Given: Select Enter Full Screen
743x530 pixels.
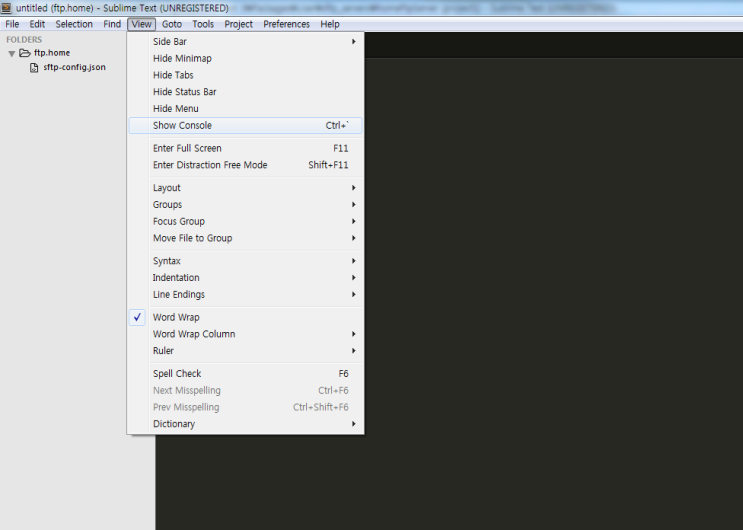Looking at the screenshot, I should pyautogui.click(x=245, y=148).
